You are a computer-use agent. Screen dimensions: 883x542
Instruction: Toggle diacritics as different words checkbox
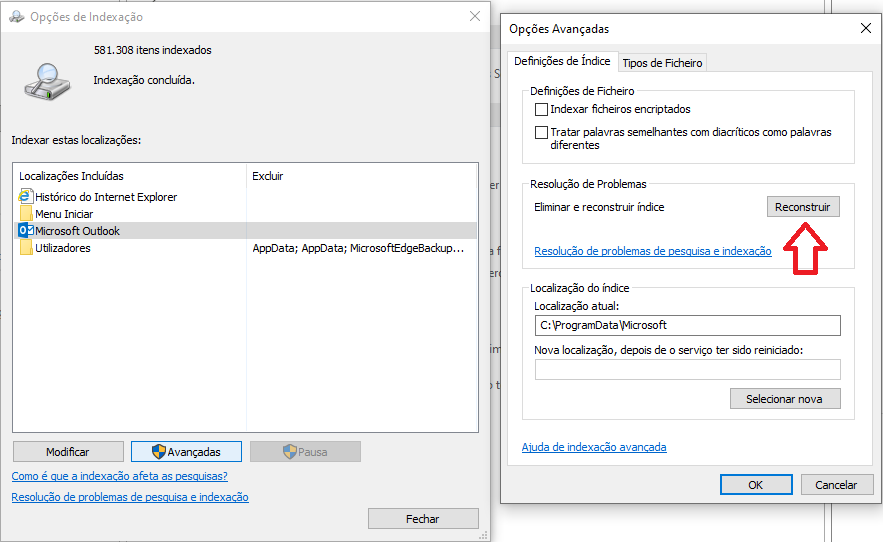[541, 132]
